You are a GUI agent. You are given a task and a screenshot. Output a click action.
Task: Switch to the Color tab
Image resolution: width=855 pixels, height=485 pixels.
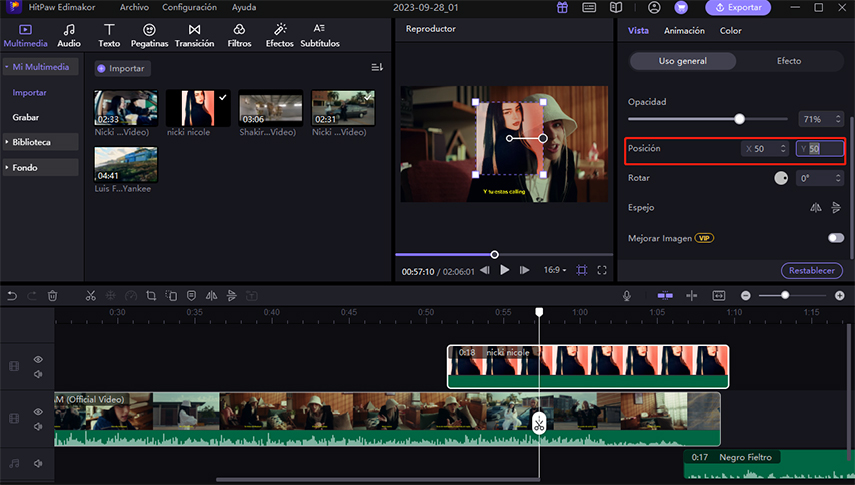pos(730,31)
